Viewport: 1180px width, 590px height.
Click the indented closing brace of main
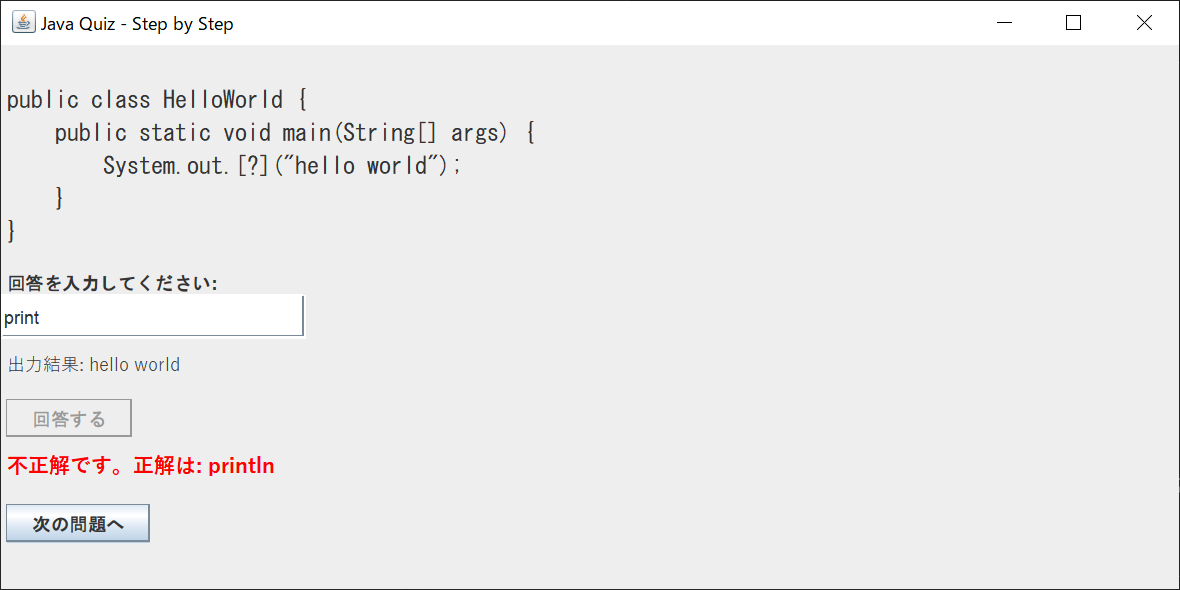pyautogui.click(x=60, y=198)
